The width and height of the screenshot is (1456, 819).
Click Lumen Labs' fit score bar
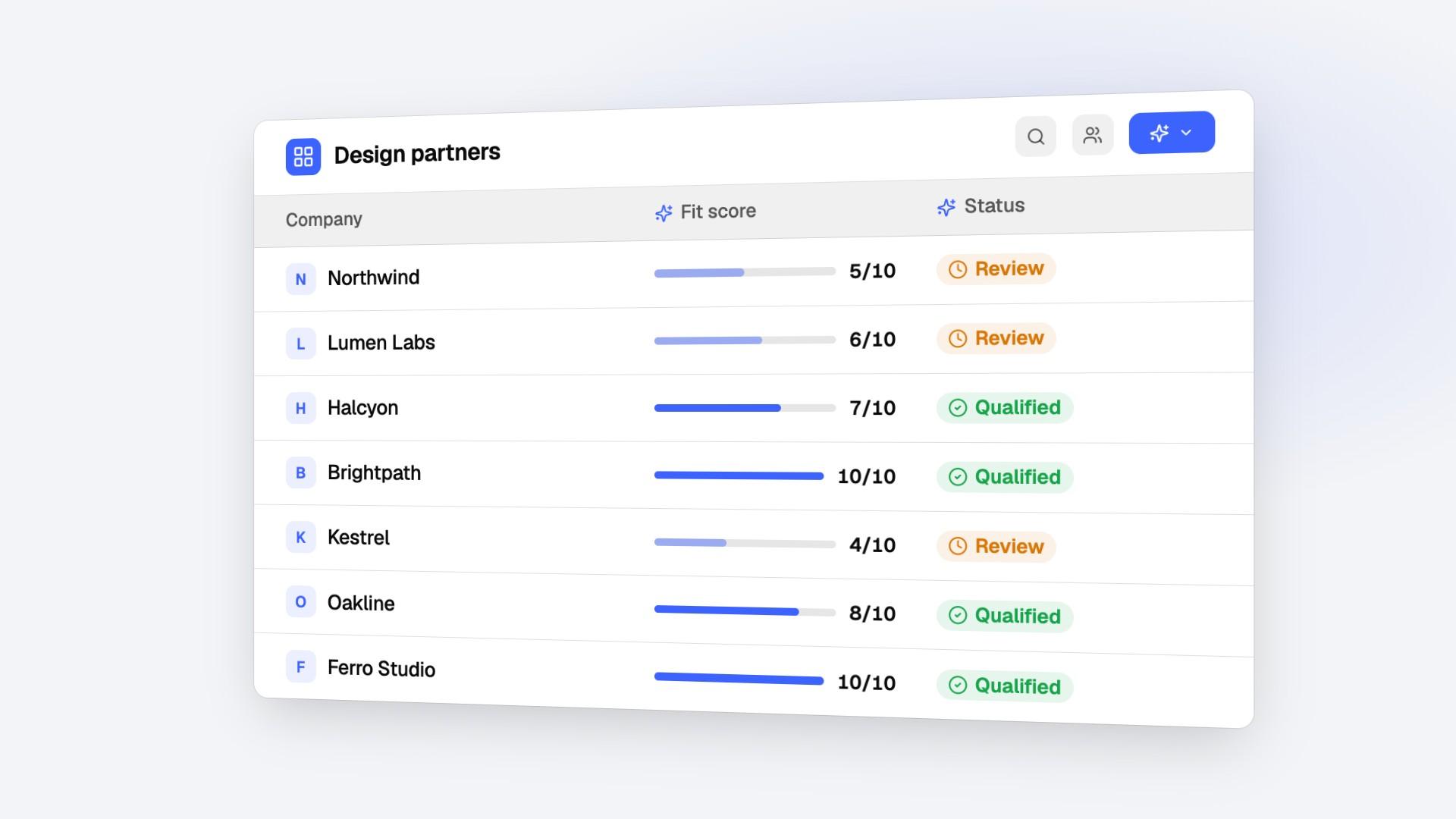point(745,340)
